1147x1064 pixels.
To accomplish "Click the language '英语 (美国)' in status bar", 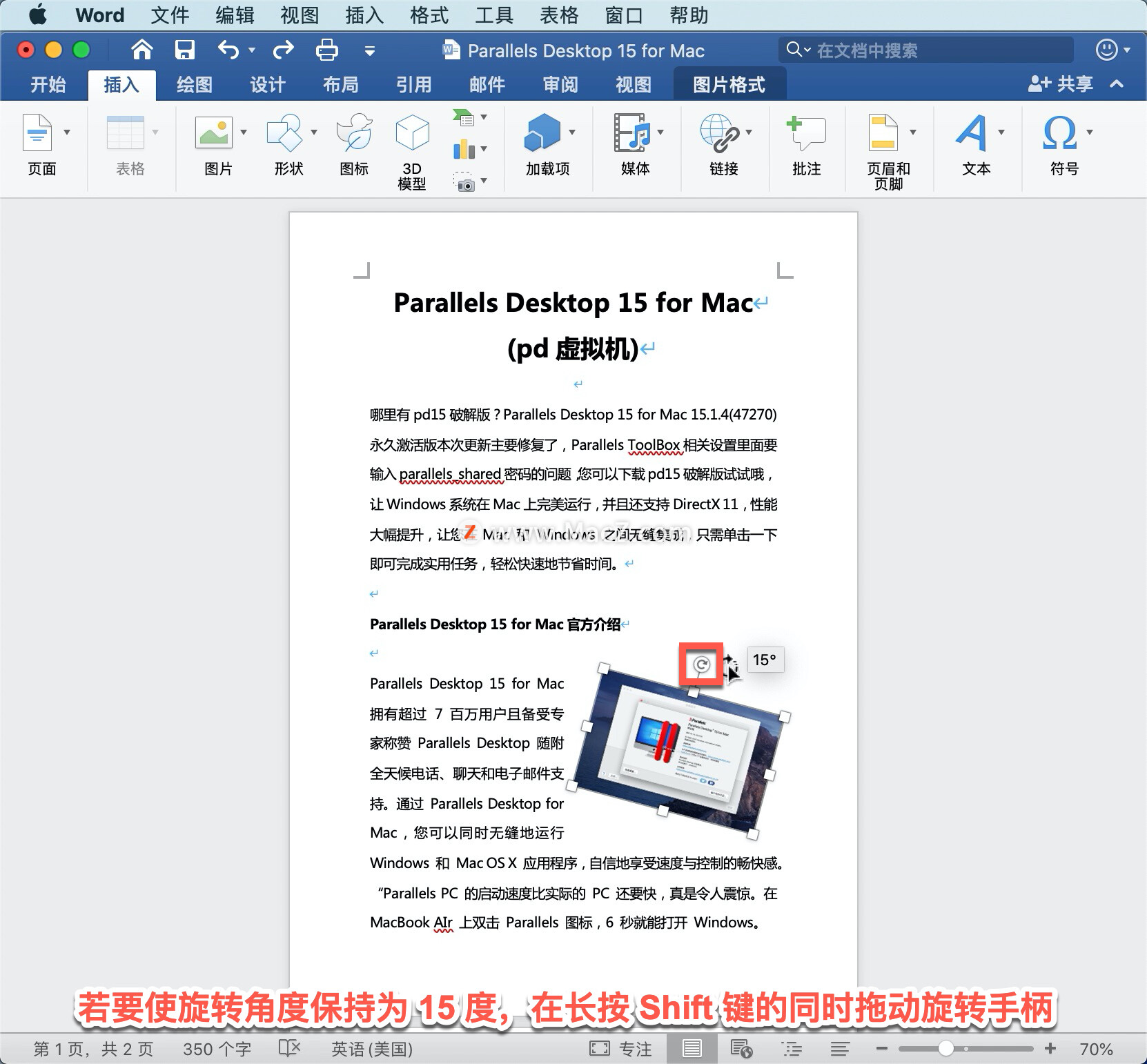I will [x=372, y=1049].
